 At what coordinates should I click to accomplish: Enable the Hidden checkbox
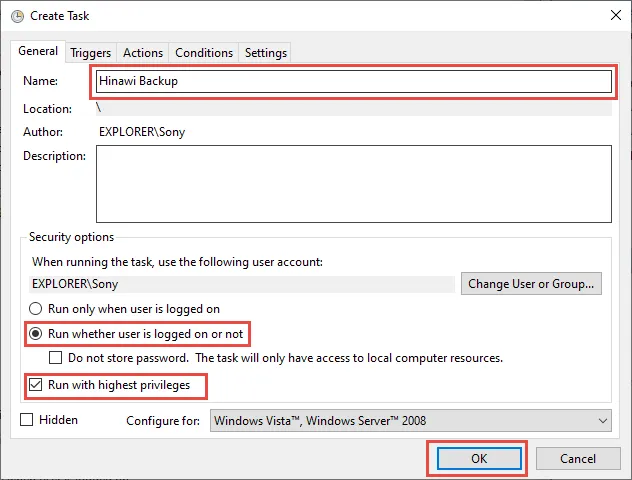tap(27, 420)
